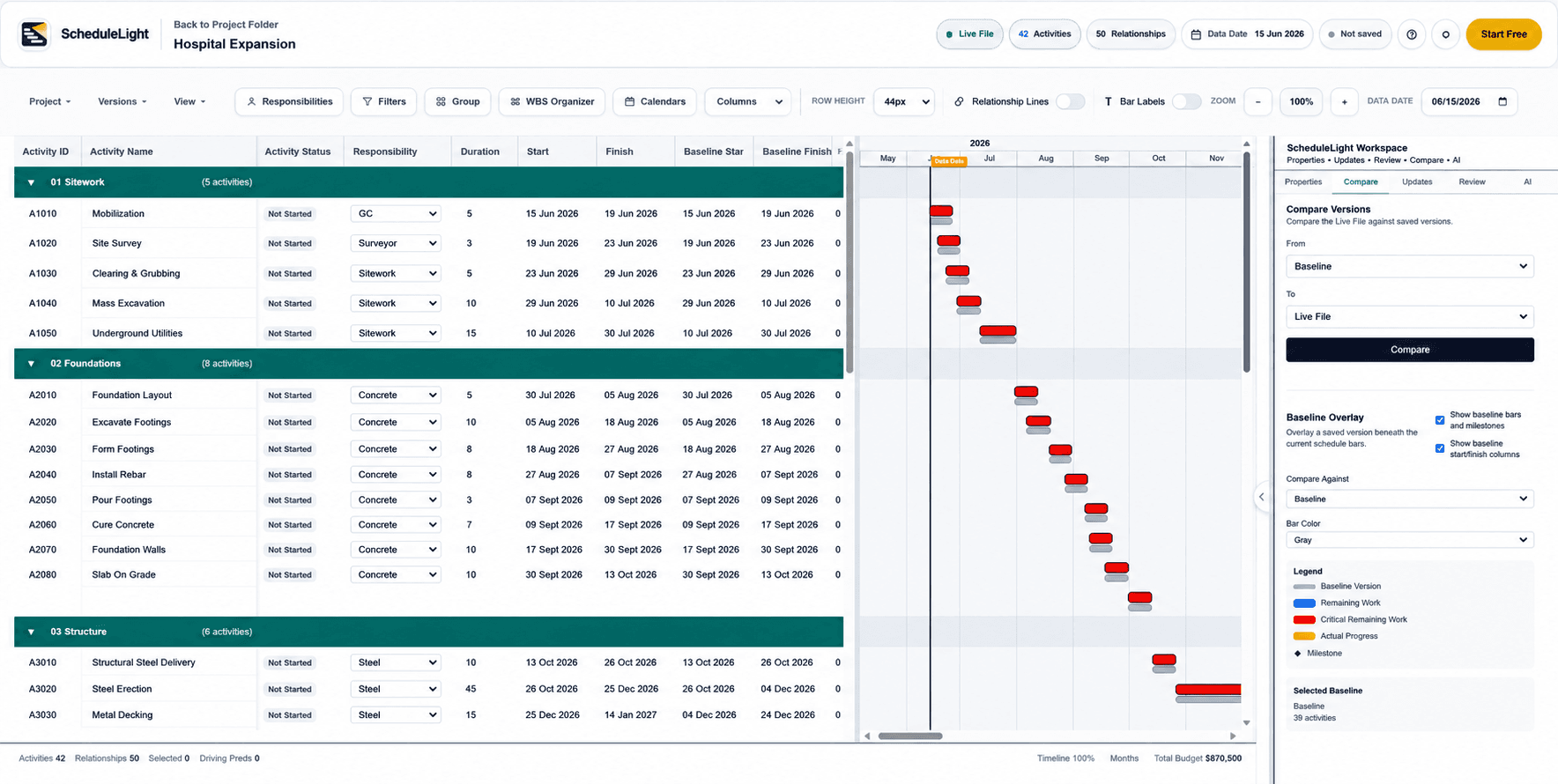
Task: Click the black Compare button
Action: point(1410,350)
